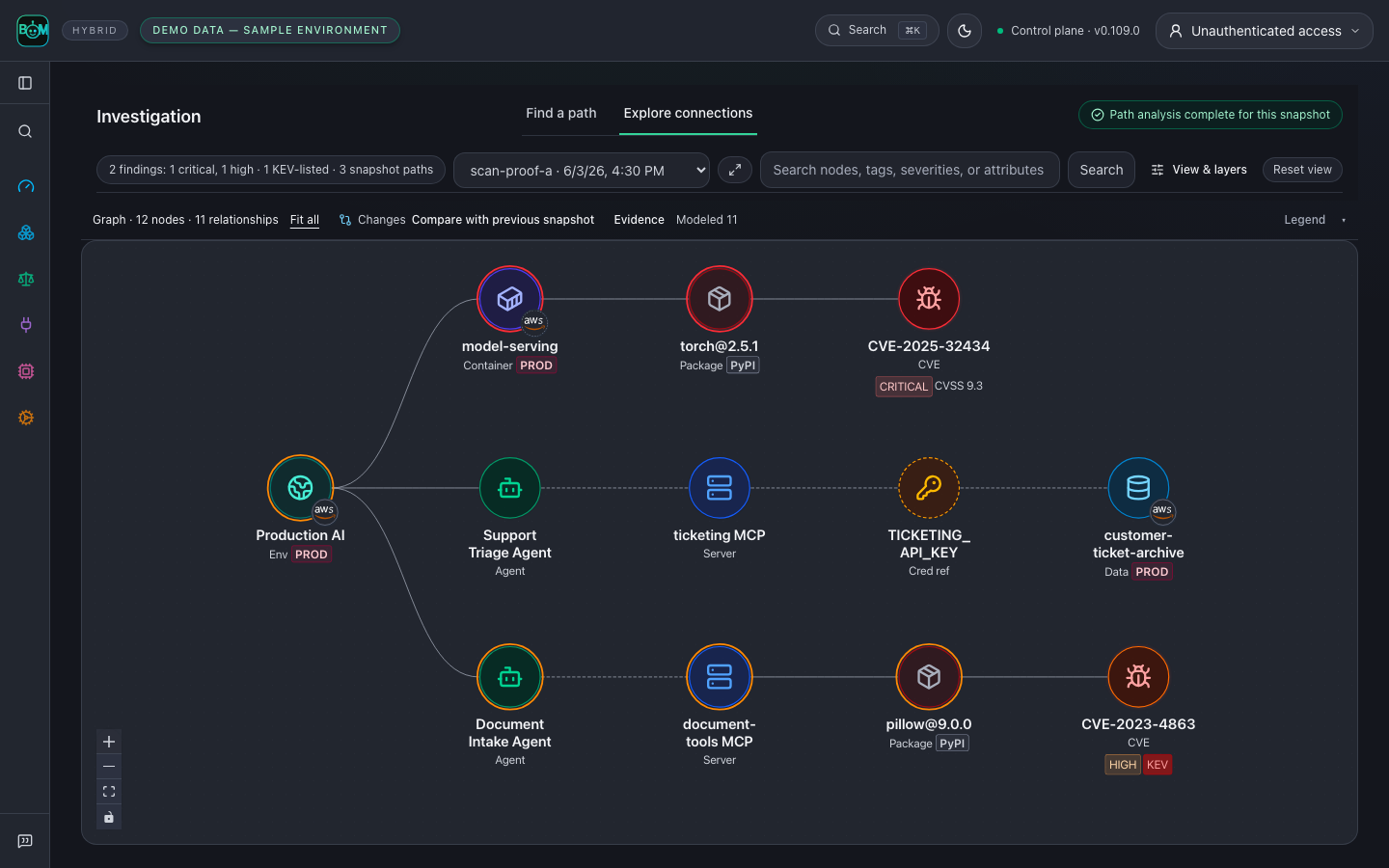
Task: Toggle the graph lock control
Action: (109, 817)
